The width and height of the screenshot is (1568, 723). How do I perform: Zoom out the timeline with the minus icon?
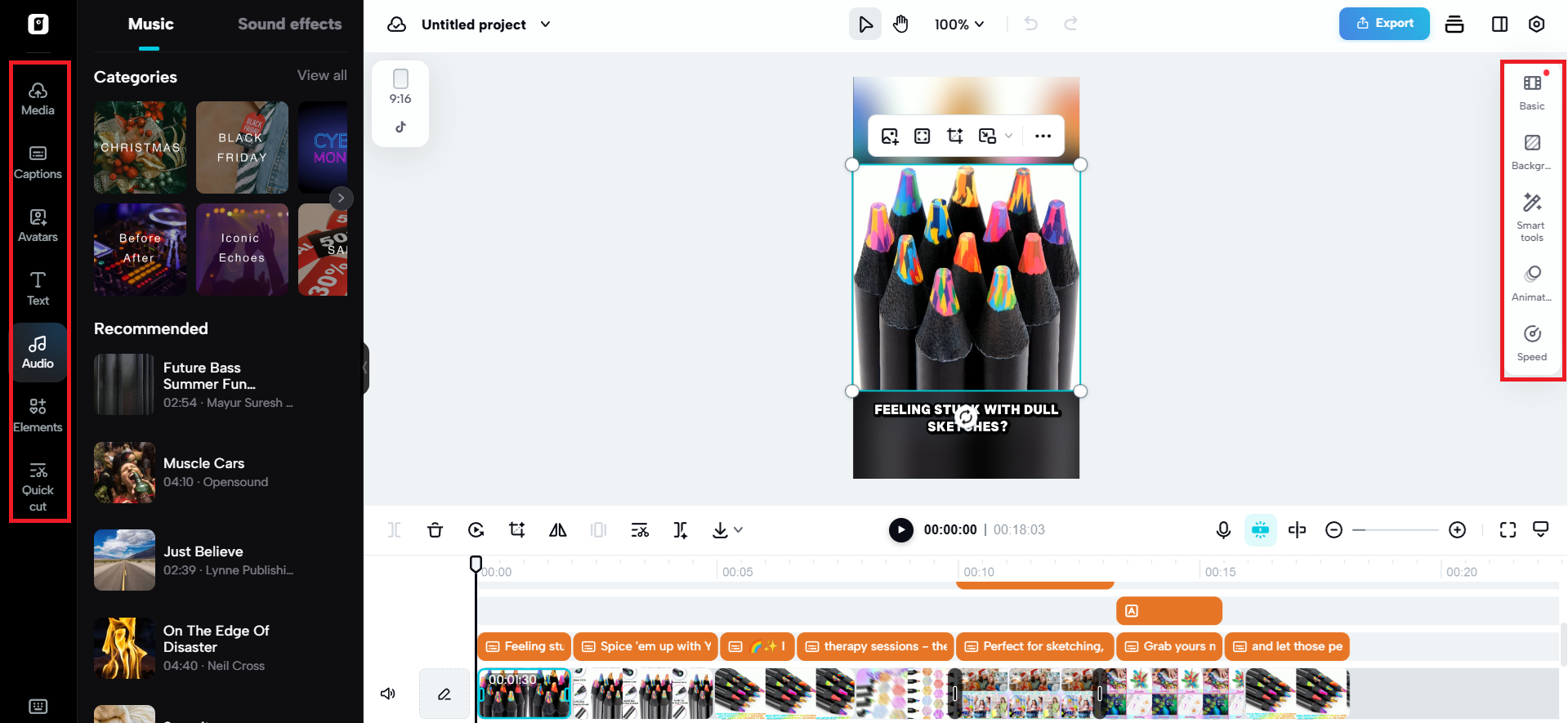[1333, 530]
